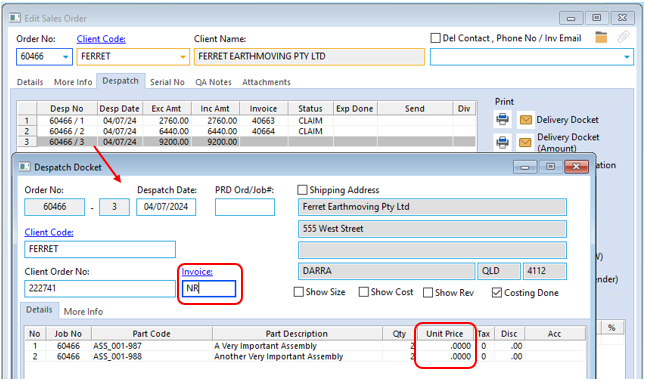Click the Invoice field containing NR
This screenshot has width=646, height=382.
tap(209, 288)
